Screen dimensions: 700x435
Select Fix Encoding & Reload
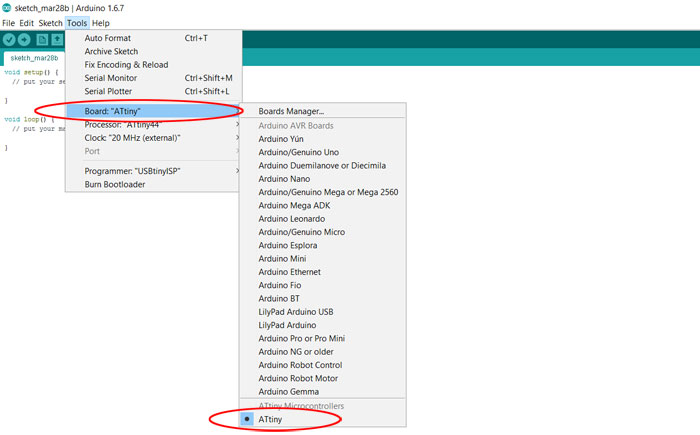pyautogui.click(x=154, y=65)
